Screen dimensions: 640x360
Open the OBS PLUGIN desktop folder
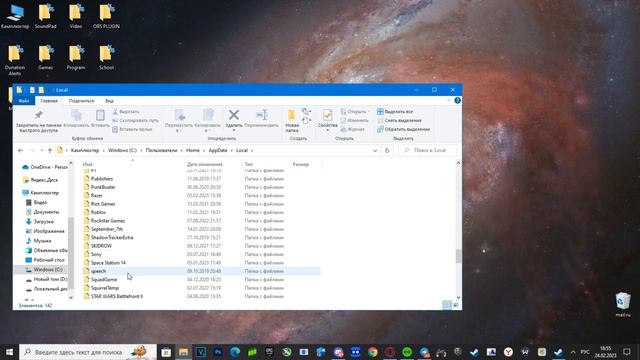pos(106,16)
